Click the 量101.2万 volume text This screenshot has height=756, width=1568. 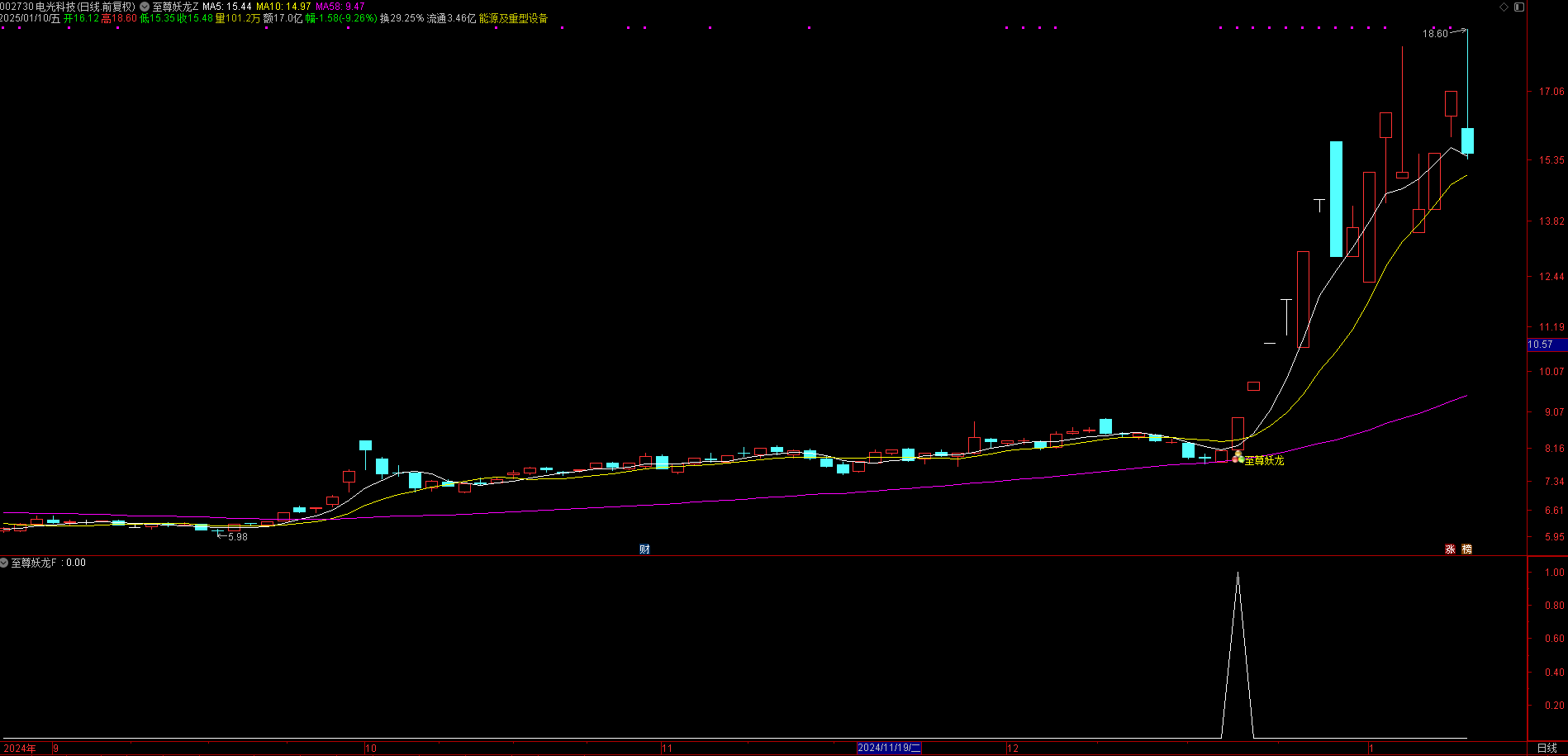coord(238,18)
